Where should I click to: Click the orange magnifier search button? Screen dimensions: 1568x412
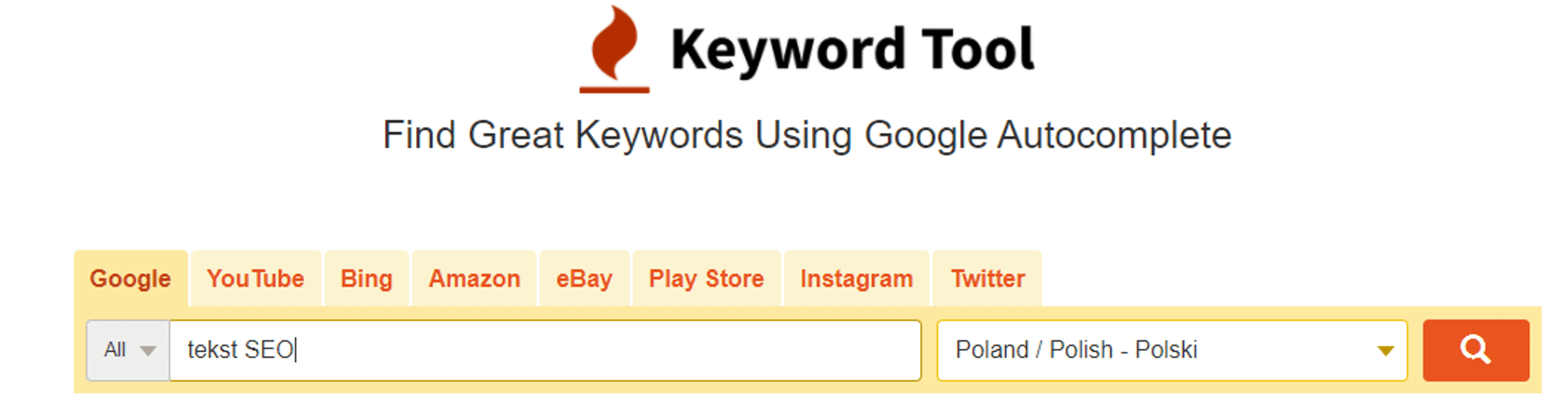pos(1476,350)
